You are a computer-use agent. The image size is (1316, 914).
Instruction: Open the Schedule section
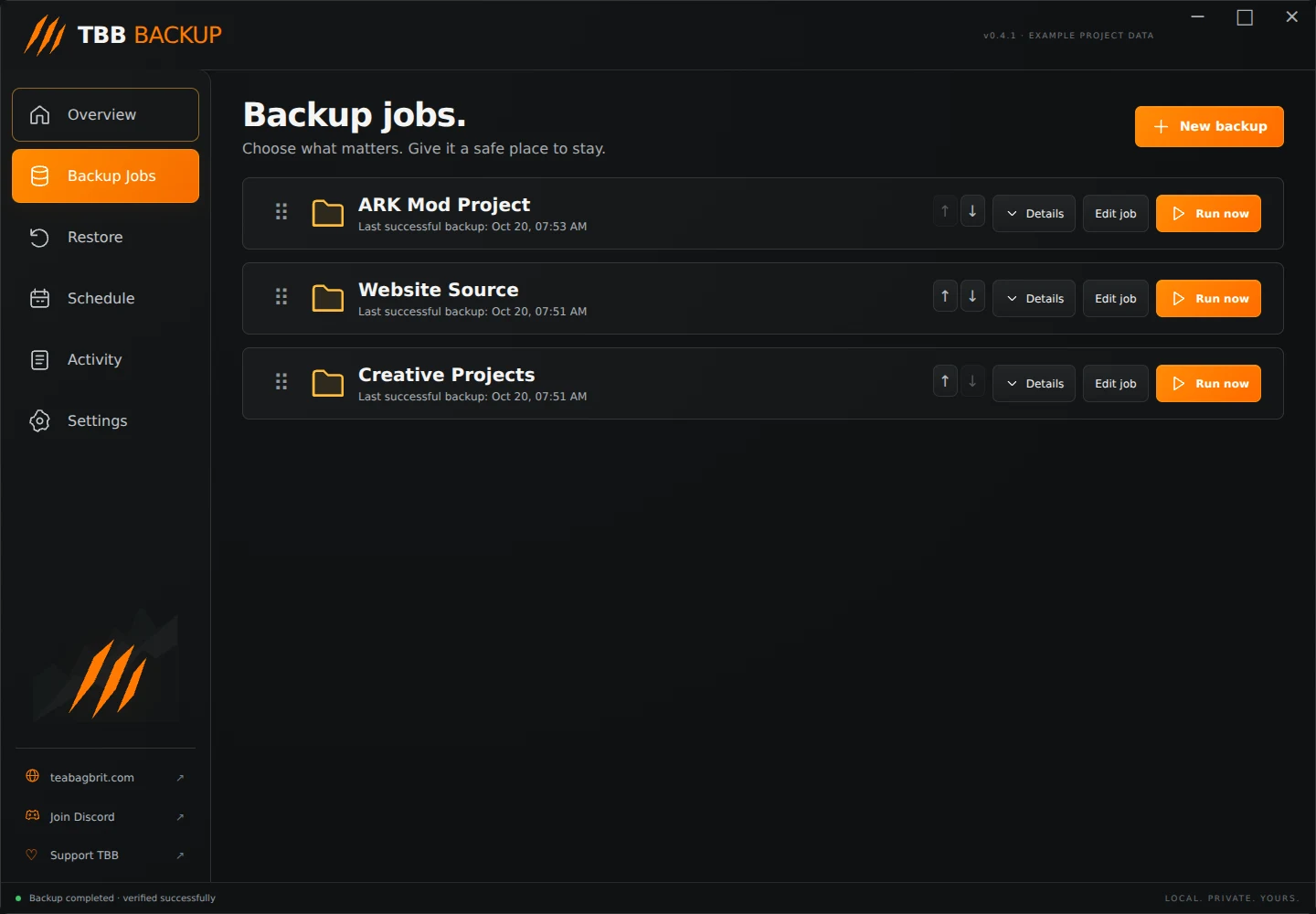(x=105, y=298)
